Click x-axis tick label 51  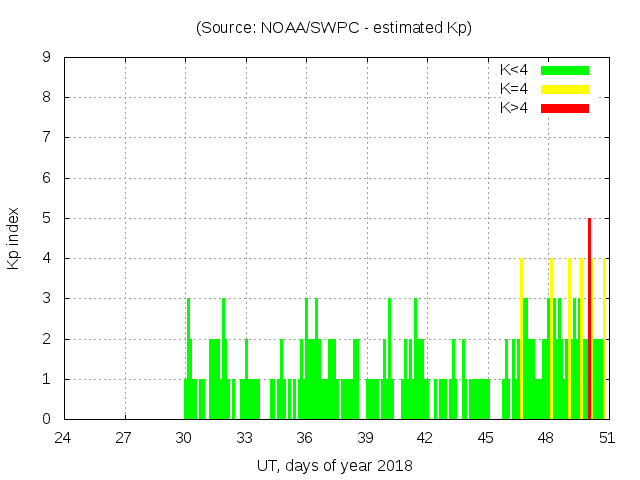point(606,438)
